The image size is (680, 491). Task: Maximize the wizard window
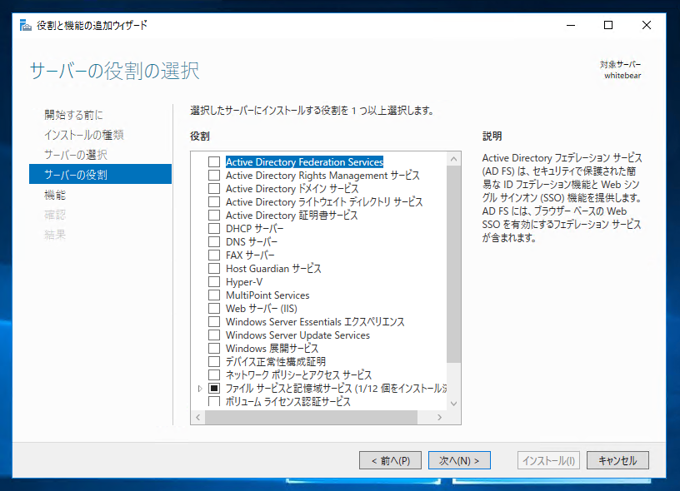[x=608, y=25]
